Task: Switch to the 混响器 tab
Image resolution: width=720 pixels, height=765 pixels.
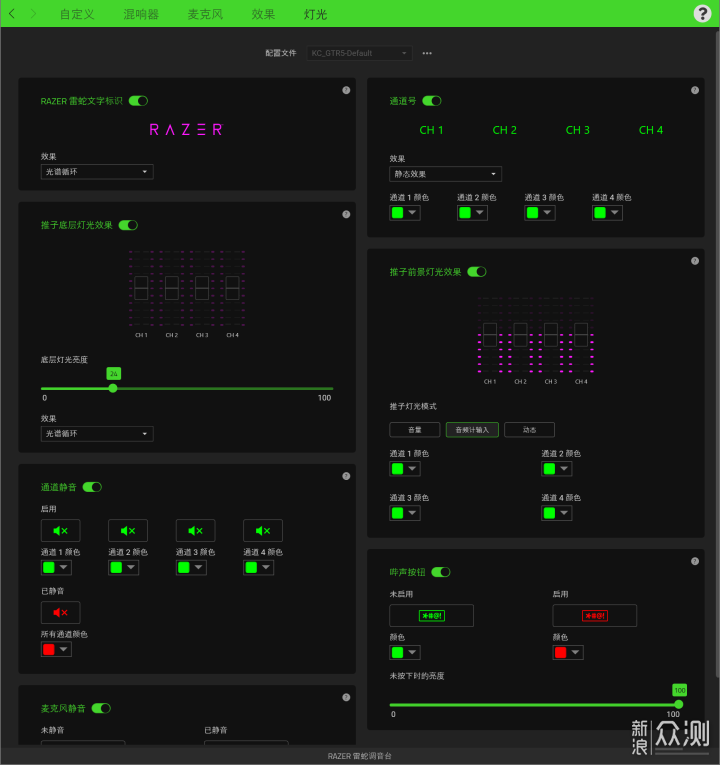Action: 141,14
